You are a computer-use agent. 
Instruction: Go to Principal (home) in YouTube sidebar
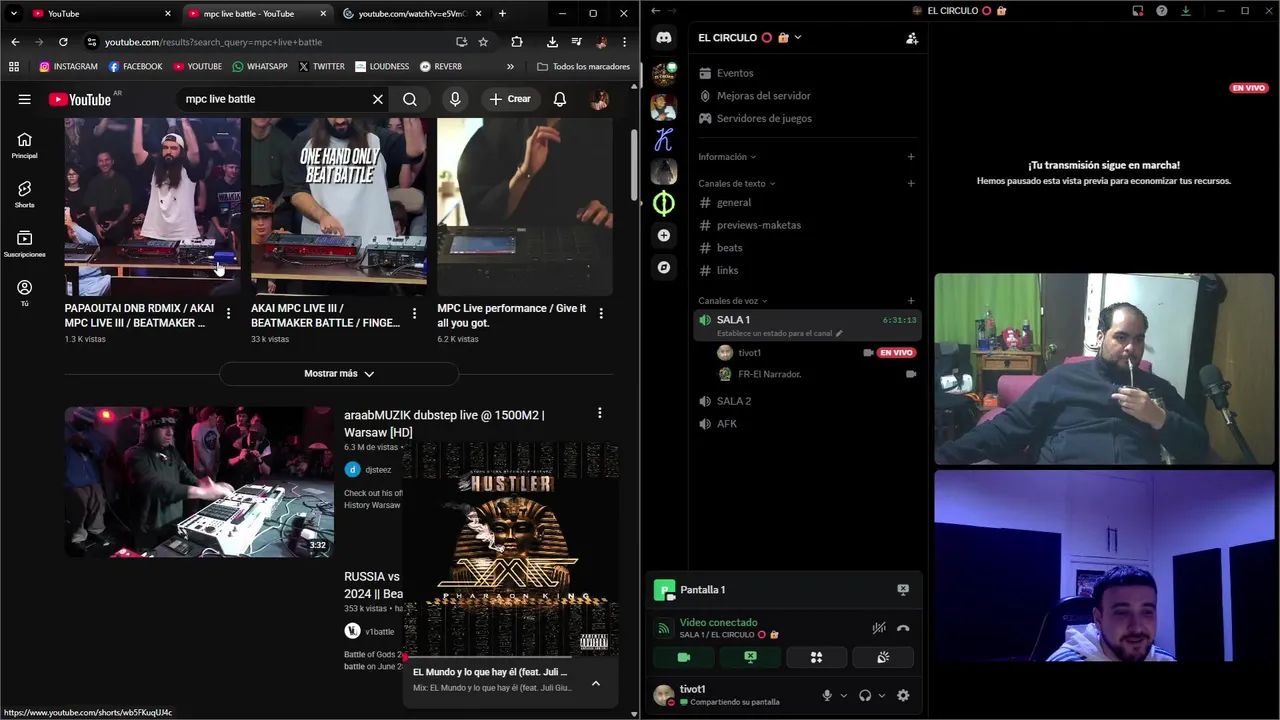click(x=24, y=145)
